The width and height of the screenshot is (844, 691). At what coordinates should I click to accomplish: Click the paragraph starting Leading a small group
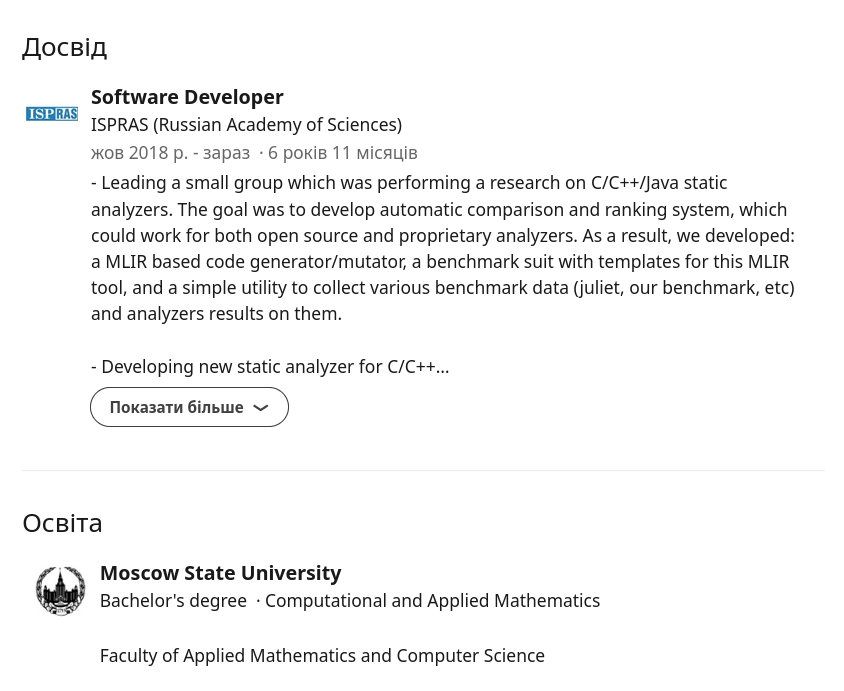[409, 183]
